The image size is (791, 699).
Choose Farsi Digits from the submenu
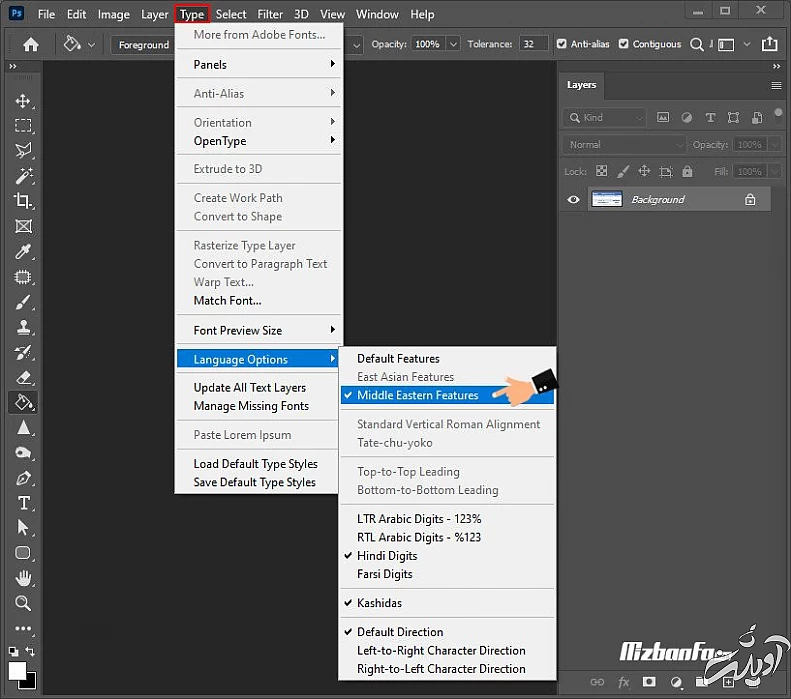[x=385, y=574]
